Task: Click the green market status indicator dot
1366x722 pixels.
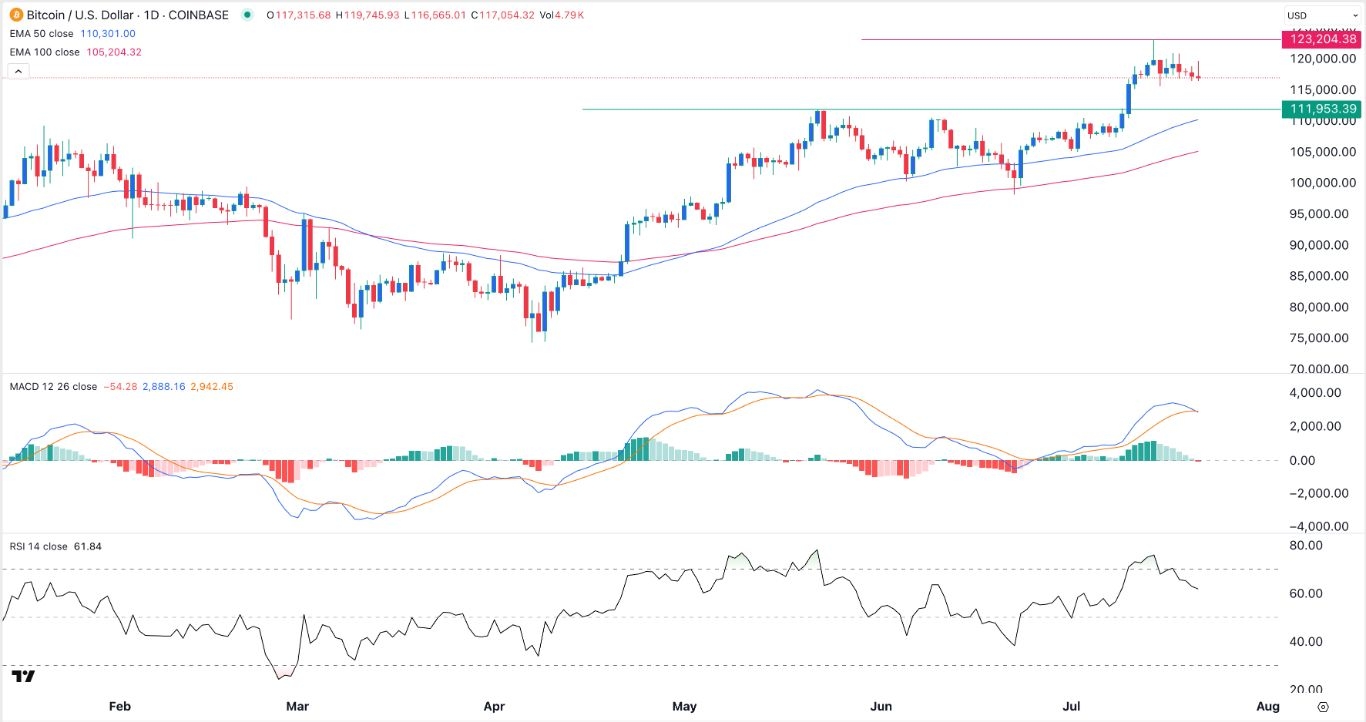Action: (x=246, y=15)
